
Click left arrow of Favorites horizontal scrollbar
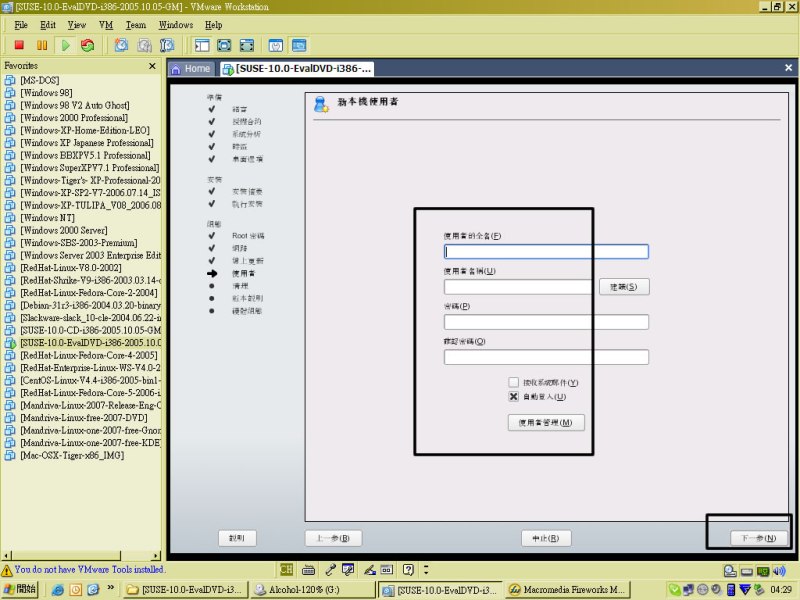click(6, 556)
